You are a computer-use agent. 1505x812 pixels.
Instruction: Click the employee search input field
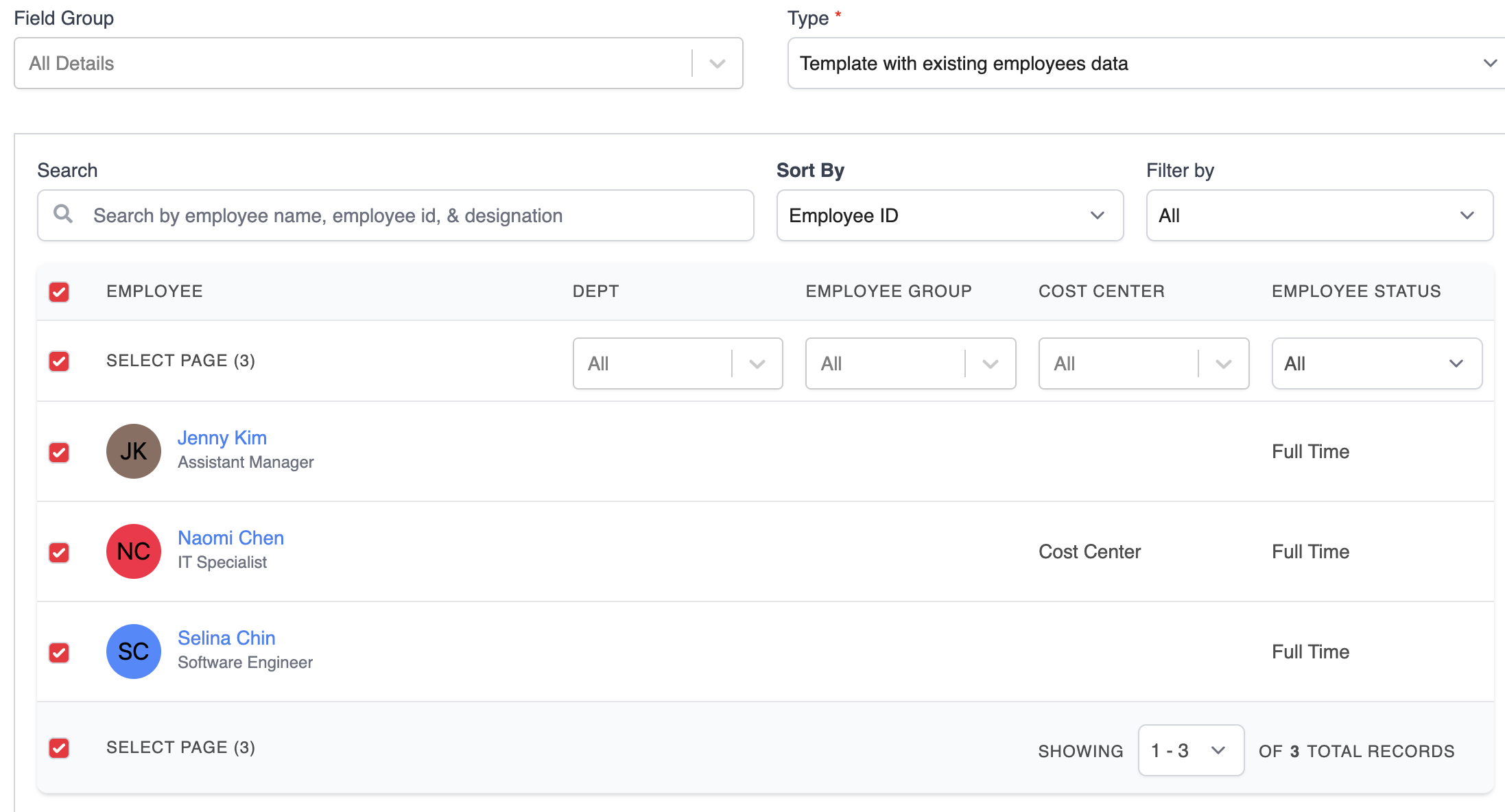click(x=412, y=216)
